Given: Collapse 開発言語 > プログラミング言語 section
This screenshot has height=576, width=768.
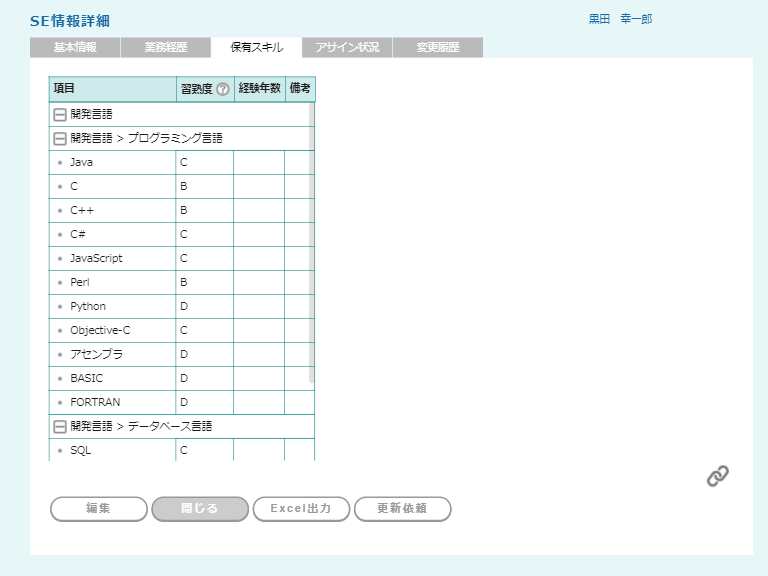Looking at the screenshot, I should point(60,138).
